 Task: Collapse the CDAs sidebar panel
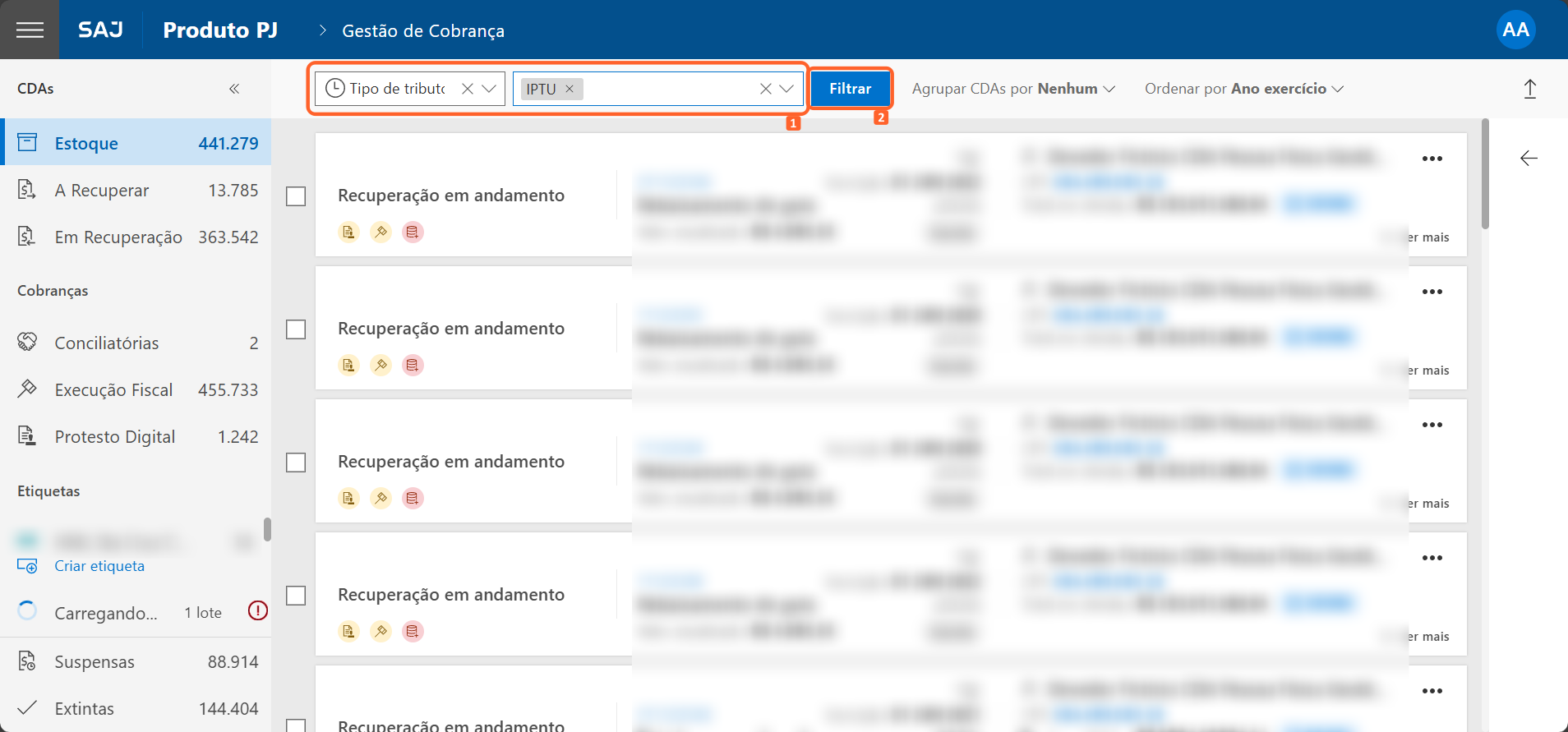(234, 89)
